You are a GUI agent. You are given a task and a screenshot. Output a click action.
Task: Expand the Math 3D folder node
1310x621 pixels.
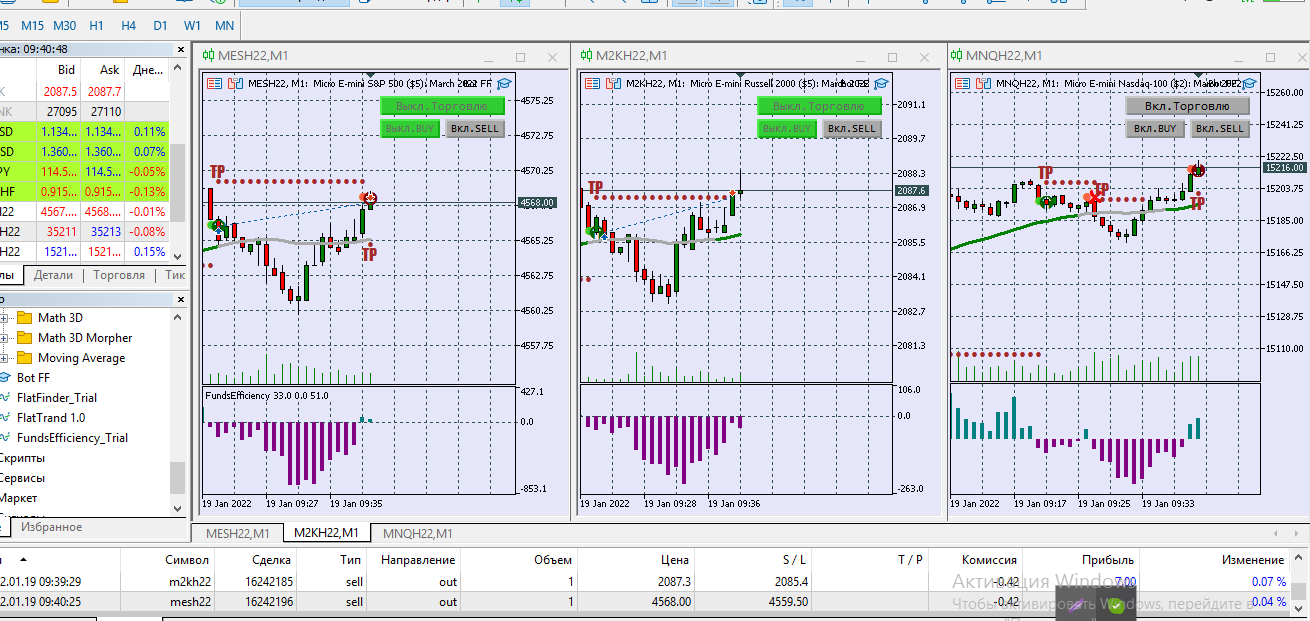3,318
